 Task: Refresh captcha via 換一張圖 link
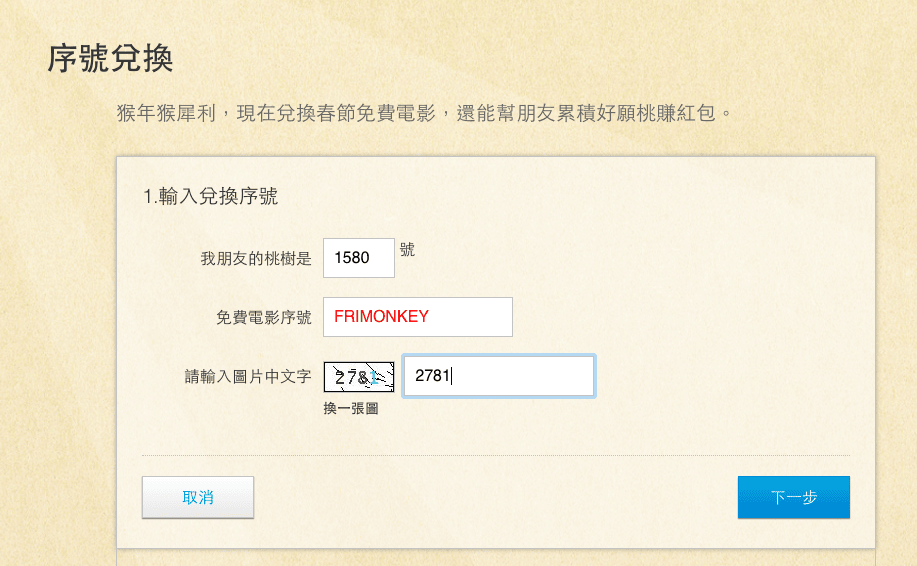(351, 408)
